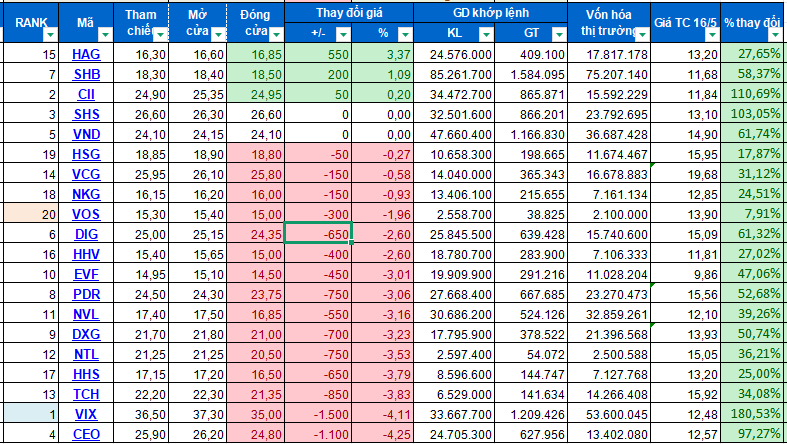Select the rank cell showing 20

tap(31, 214)
